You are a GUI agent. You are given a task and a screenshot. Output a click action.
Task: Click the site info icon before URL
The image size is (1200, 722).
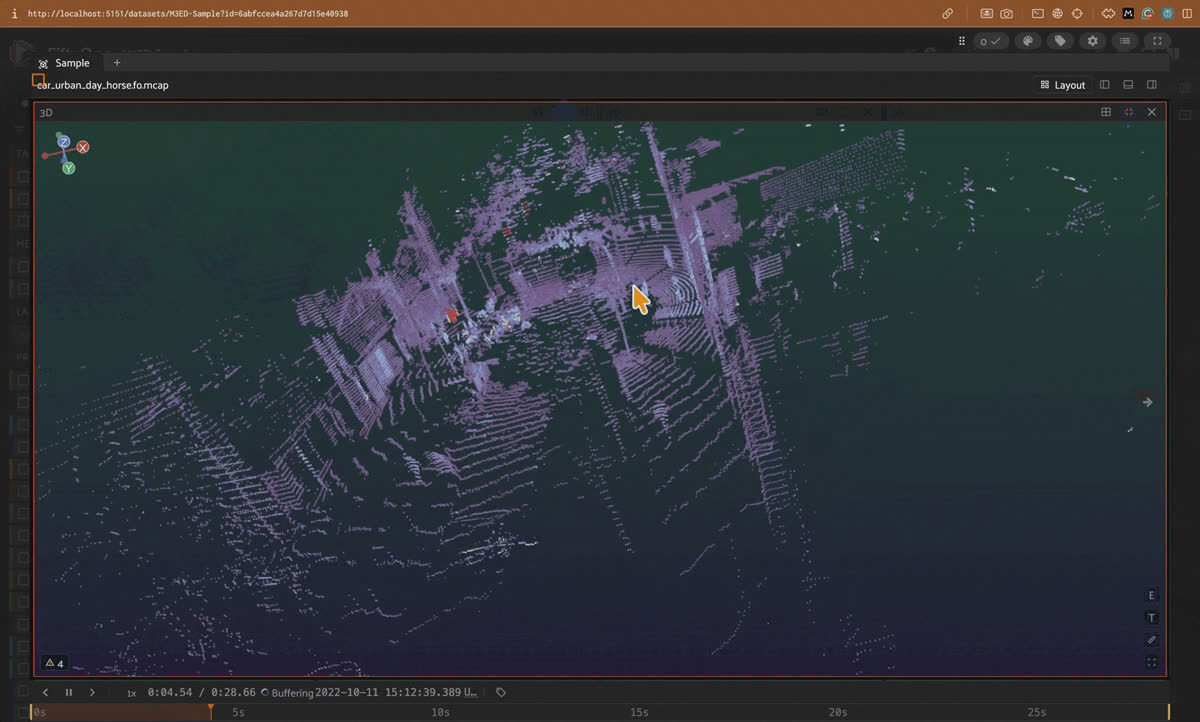coord(14,14)
